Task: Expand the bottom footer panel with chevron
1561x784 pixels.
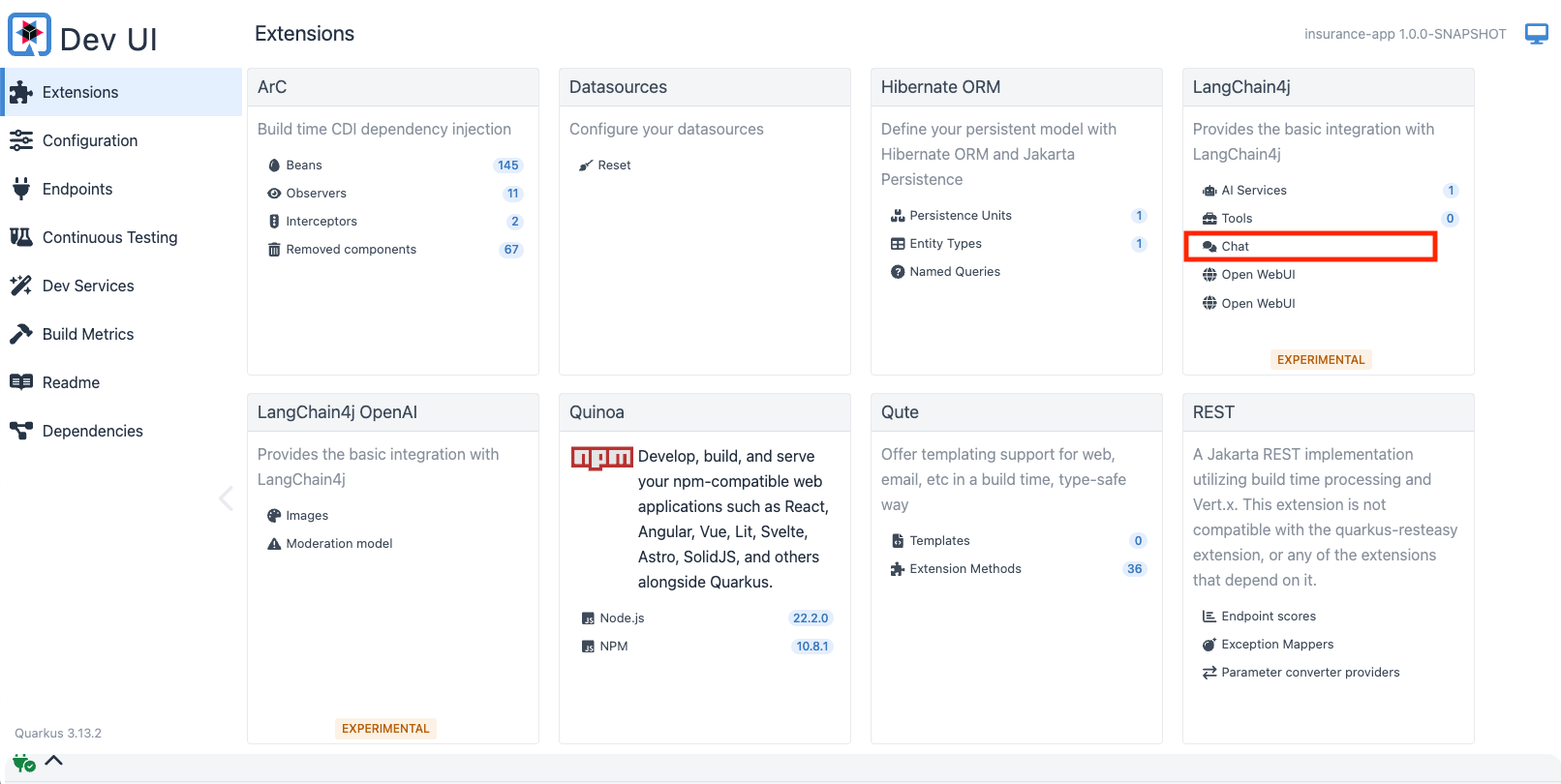Action: point(54,761)
